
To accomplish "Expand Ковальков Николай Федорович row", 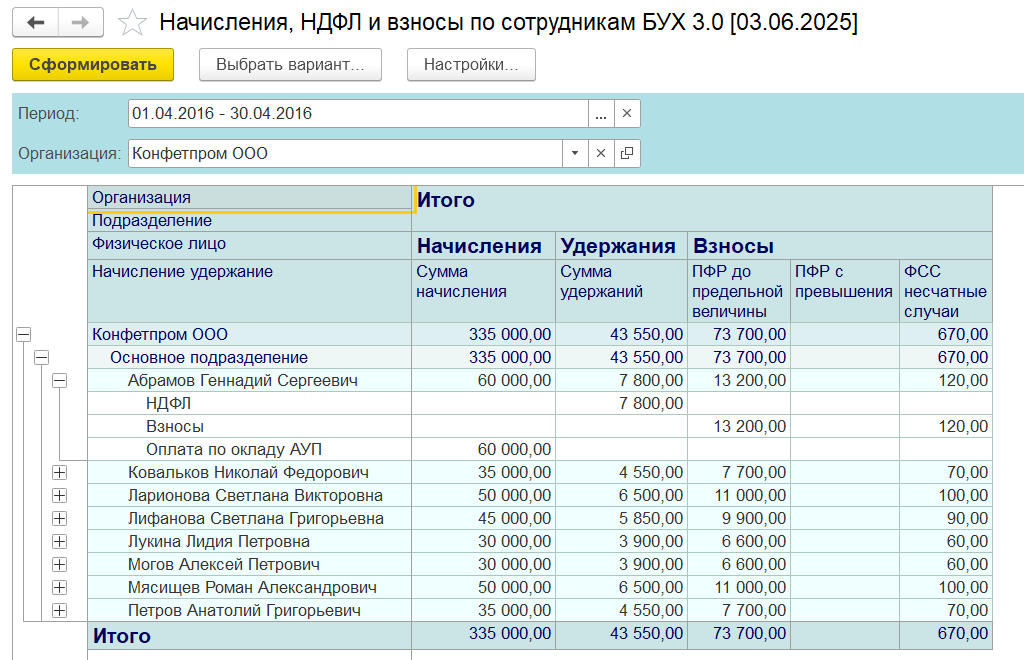I will (59, 472).
